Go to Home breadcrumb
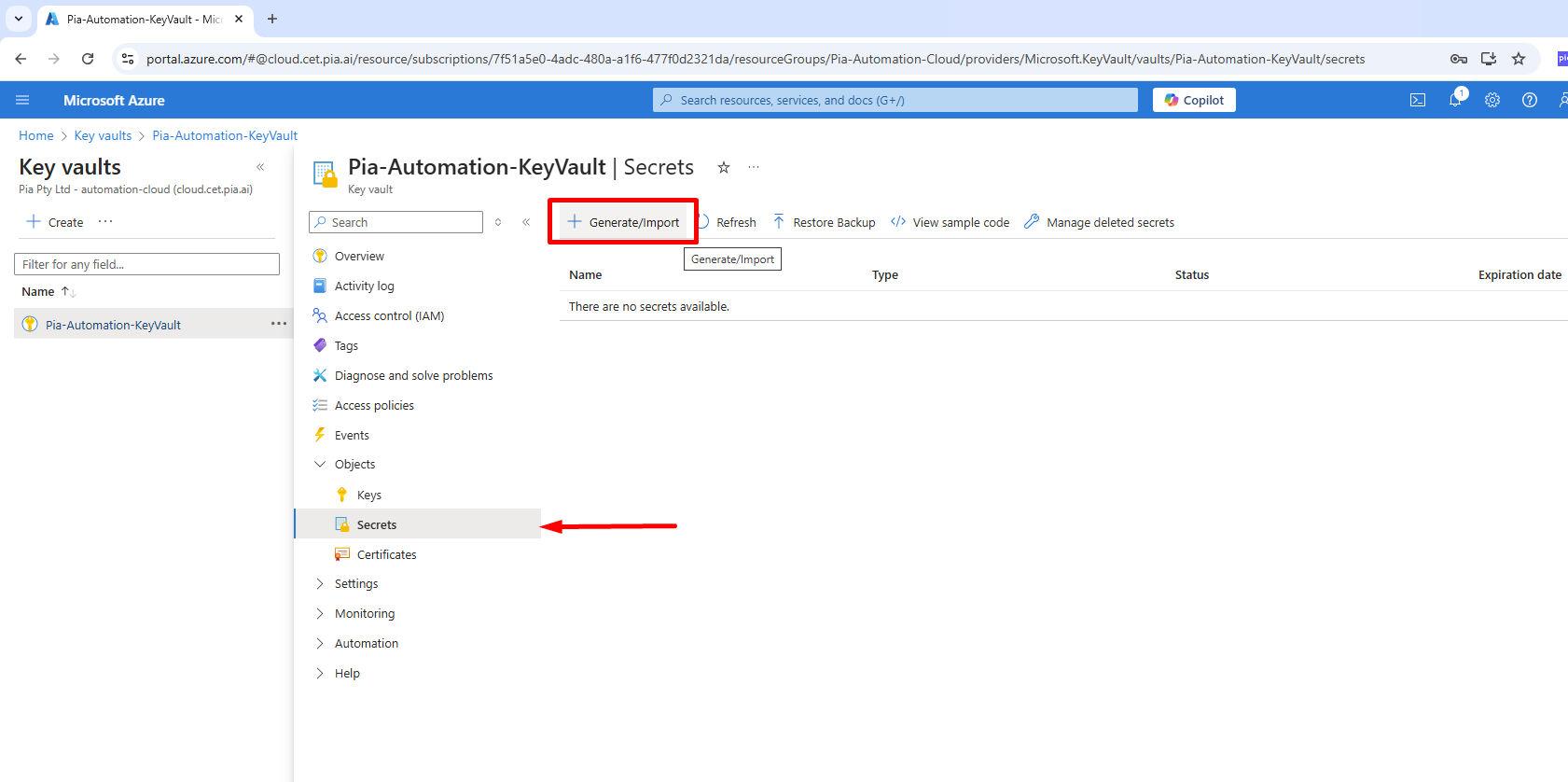Screen dimensions: 1568x782 pos(36,135)
